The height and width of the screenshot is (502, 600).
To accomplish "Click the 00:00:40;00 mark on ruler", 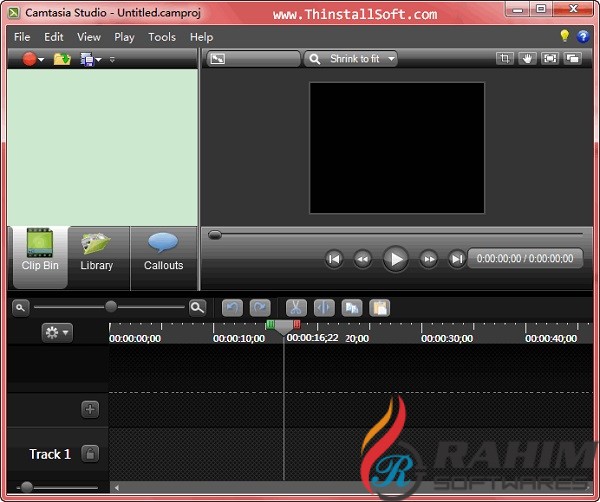I will 551,339.
